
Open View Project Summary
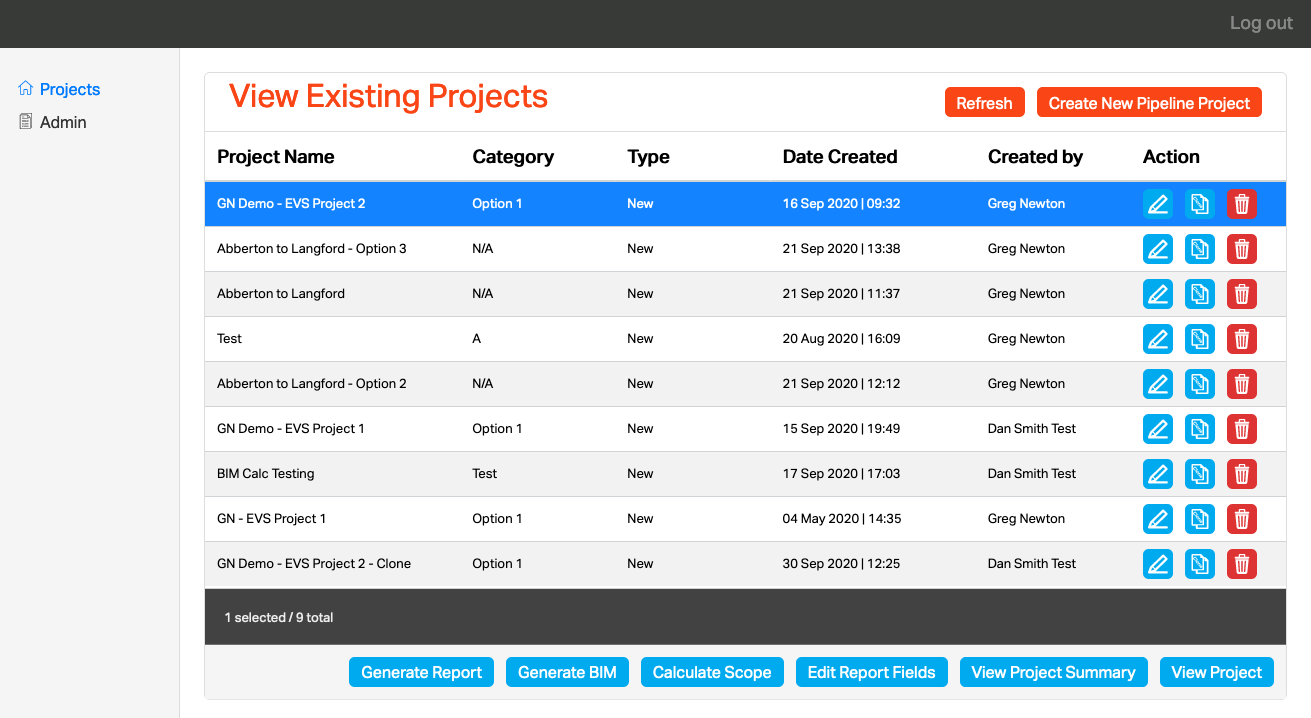tap(1053, 672)
